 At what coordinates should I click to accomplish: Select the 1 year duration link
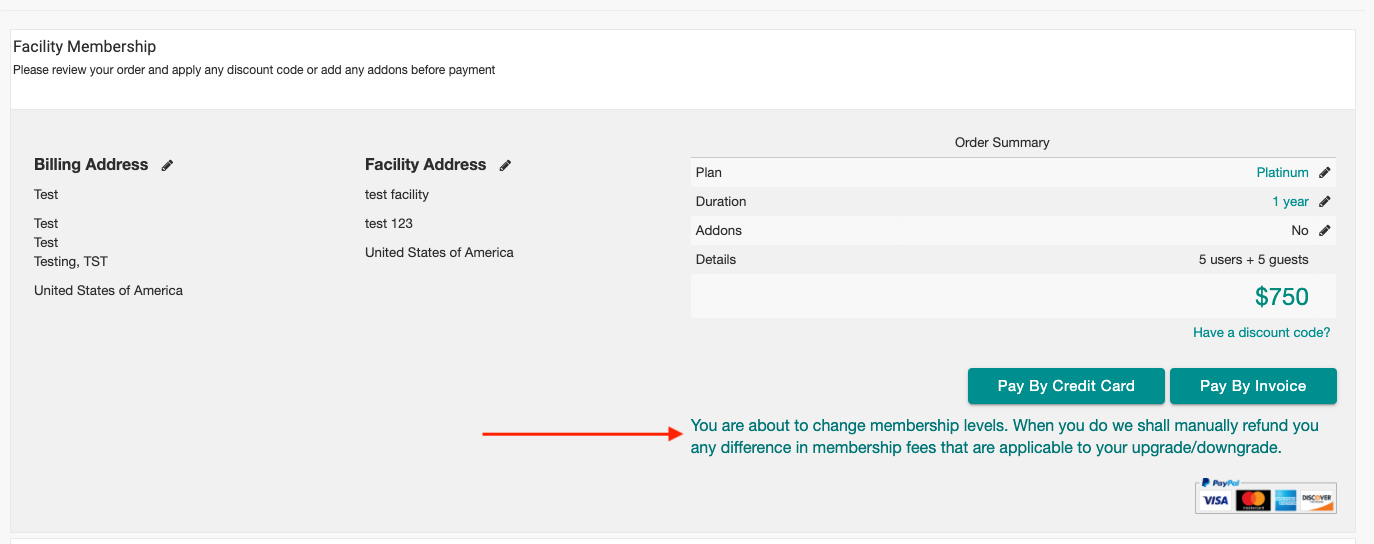point(1290,202)
